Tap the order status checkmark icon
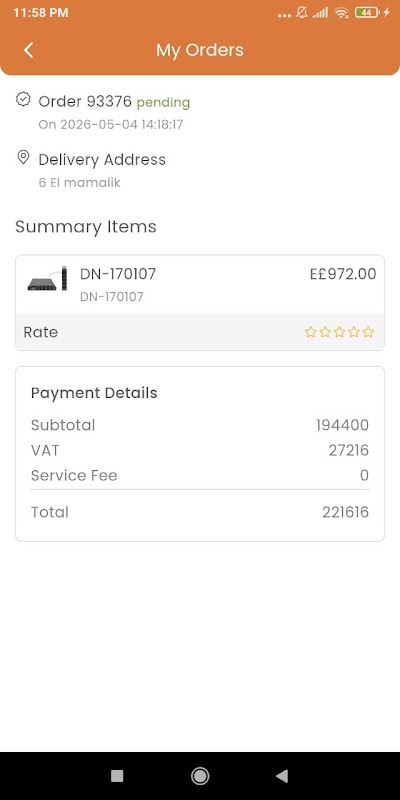 click(x=23, y=99)
